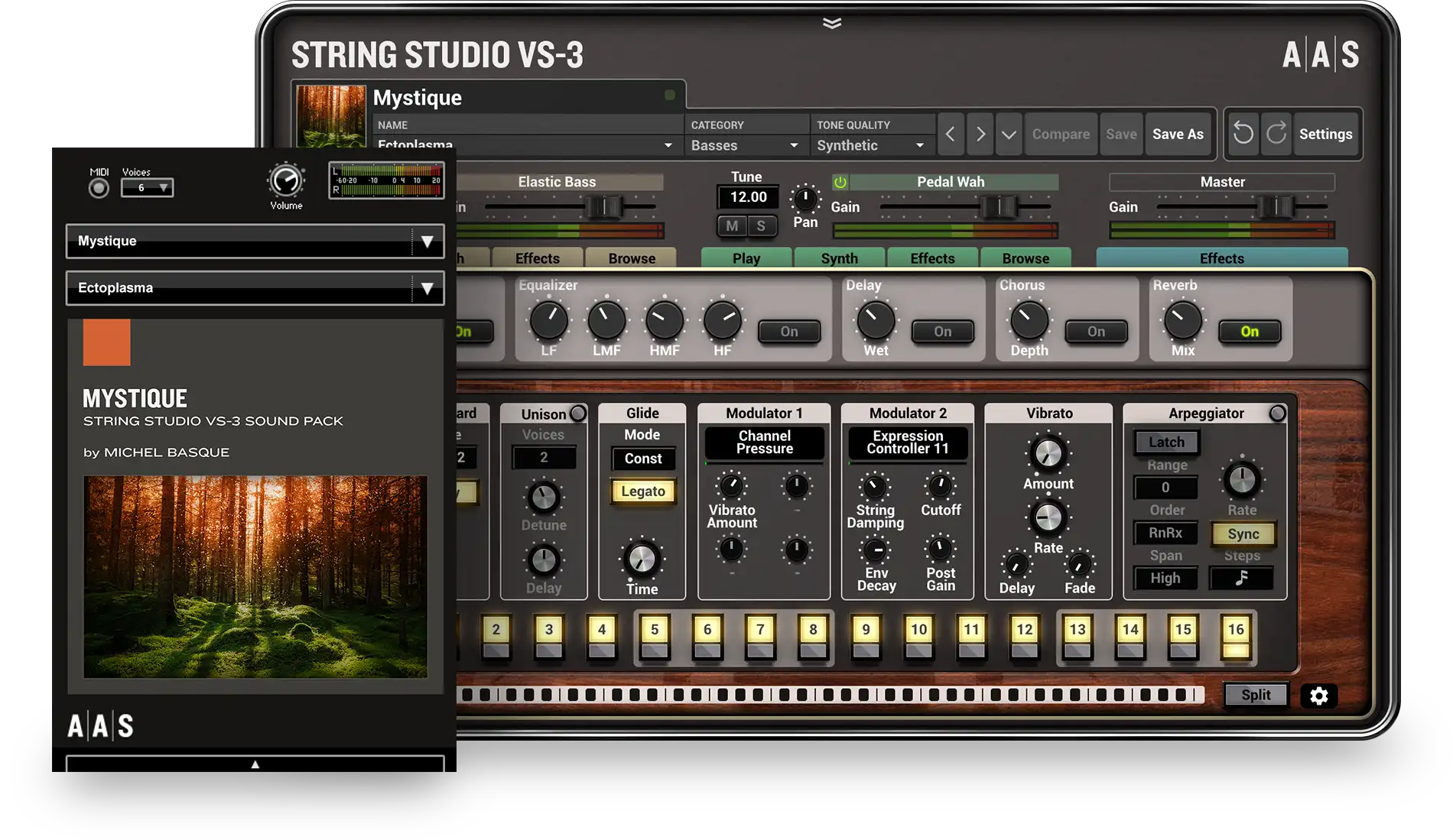Select the note-value Steps icon in Arpeggiator

click(1241, 579)
